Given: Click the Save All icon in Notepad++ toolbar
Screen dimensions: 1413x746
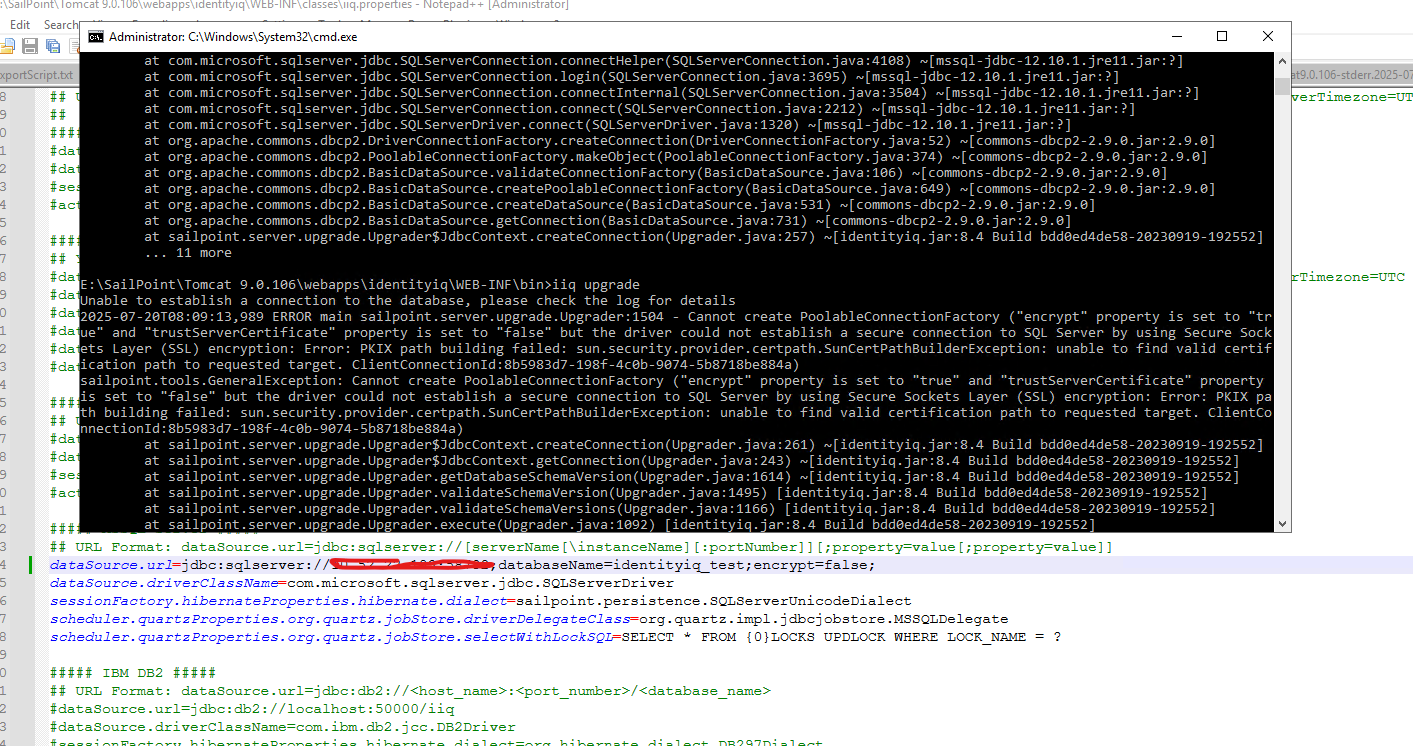Looking at the screenshot, I should click(x=51, y=46).
